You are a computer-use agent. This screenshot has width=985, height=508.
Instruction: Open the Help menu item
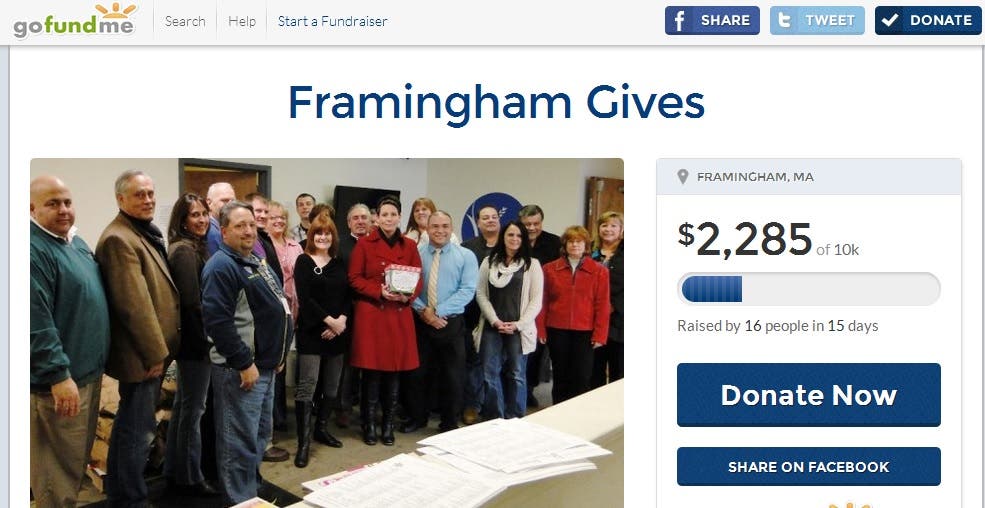pos(242,21)
